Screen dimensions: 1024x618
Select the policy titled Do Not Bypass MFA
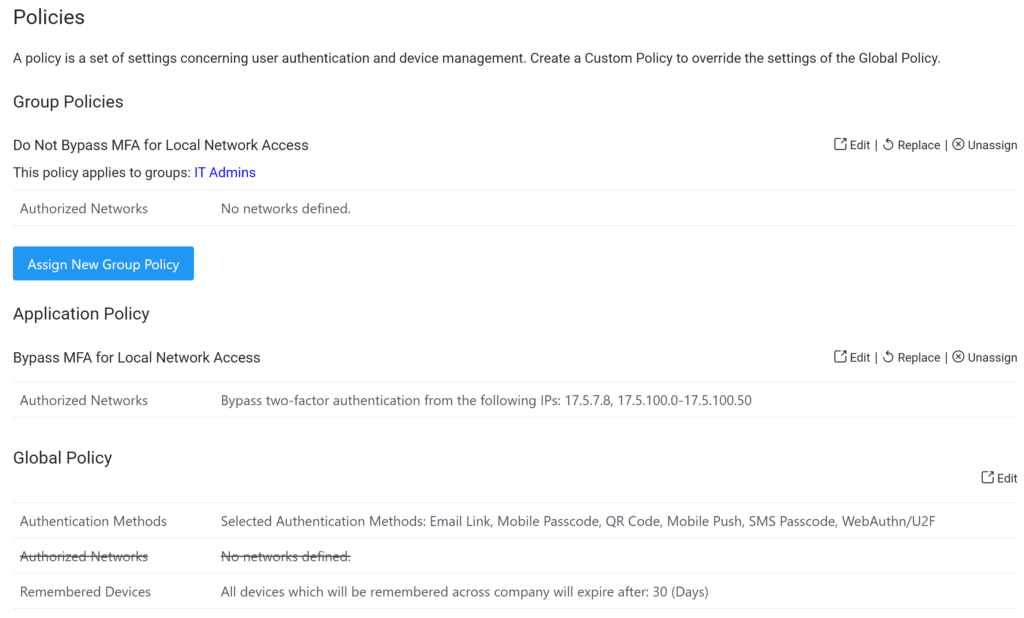click(161, 144)
